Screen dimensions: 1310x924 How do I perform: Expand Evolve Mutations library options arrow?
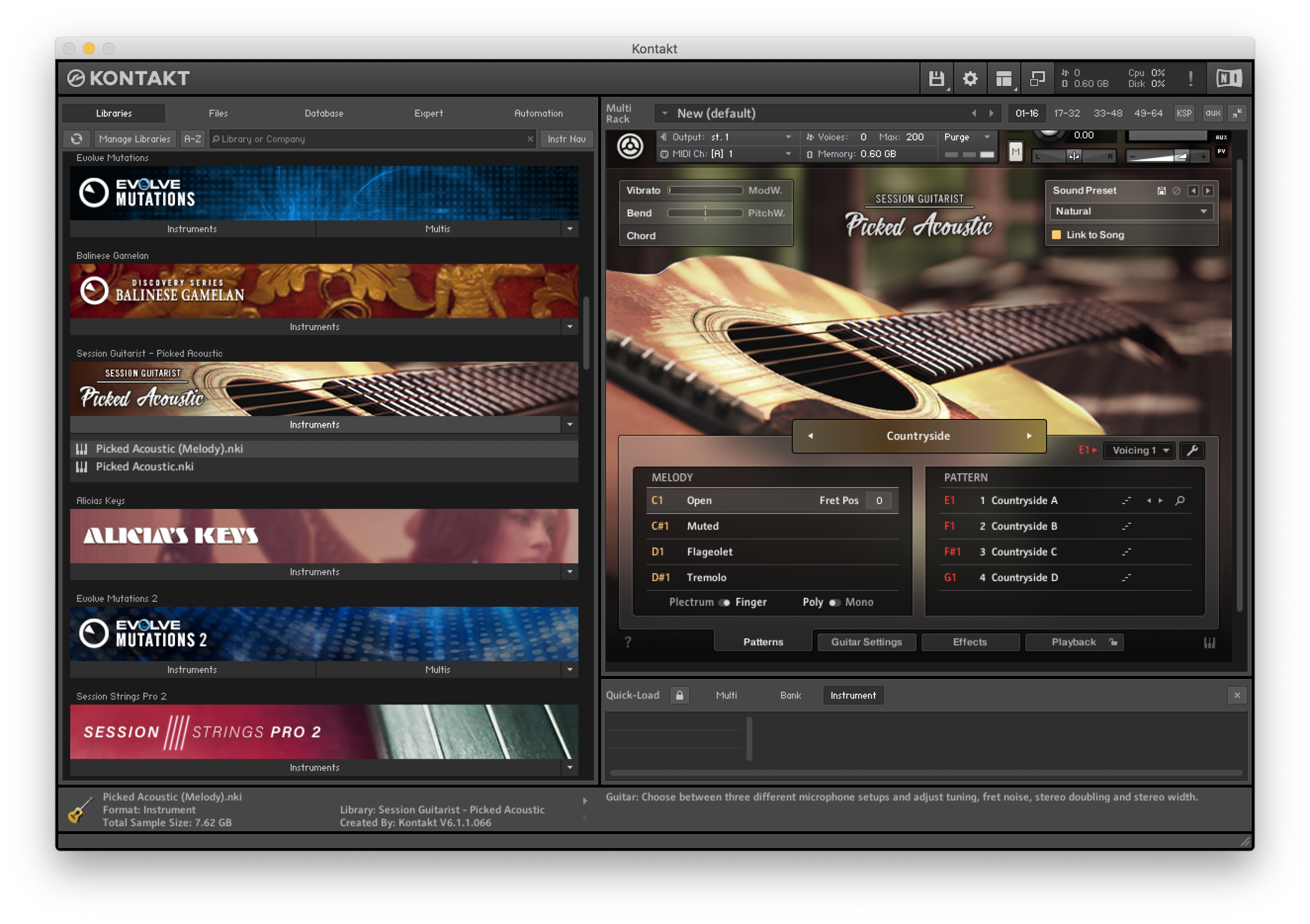point(570,229)
